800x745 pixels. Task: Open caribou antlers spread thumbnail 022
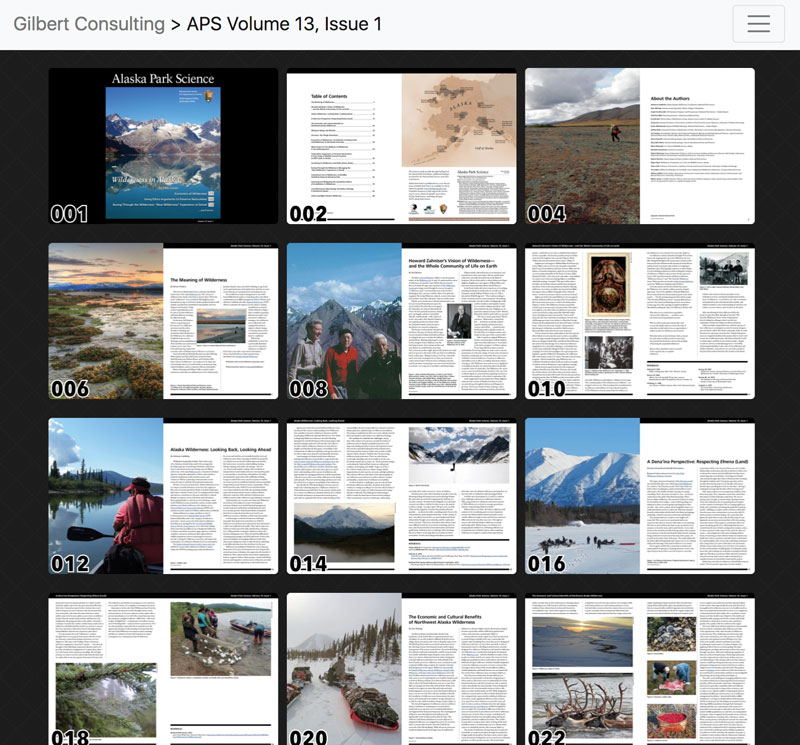pyautogui.click(x=640, y=670)
